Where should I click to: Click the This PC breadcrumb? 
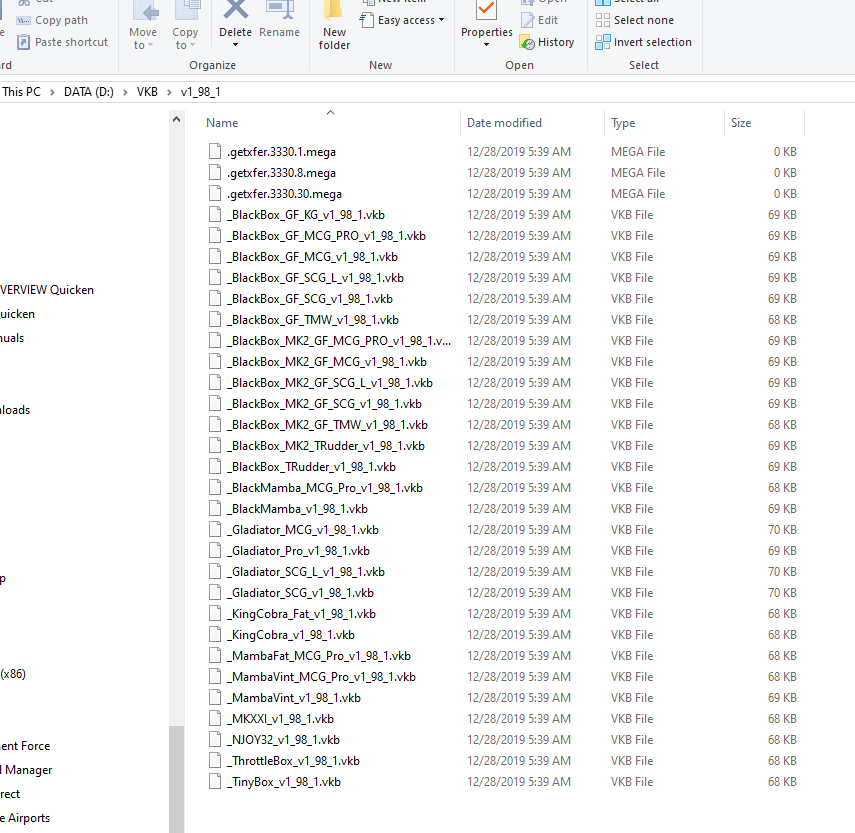(21, 92)
